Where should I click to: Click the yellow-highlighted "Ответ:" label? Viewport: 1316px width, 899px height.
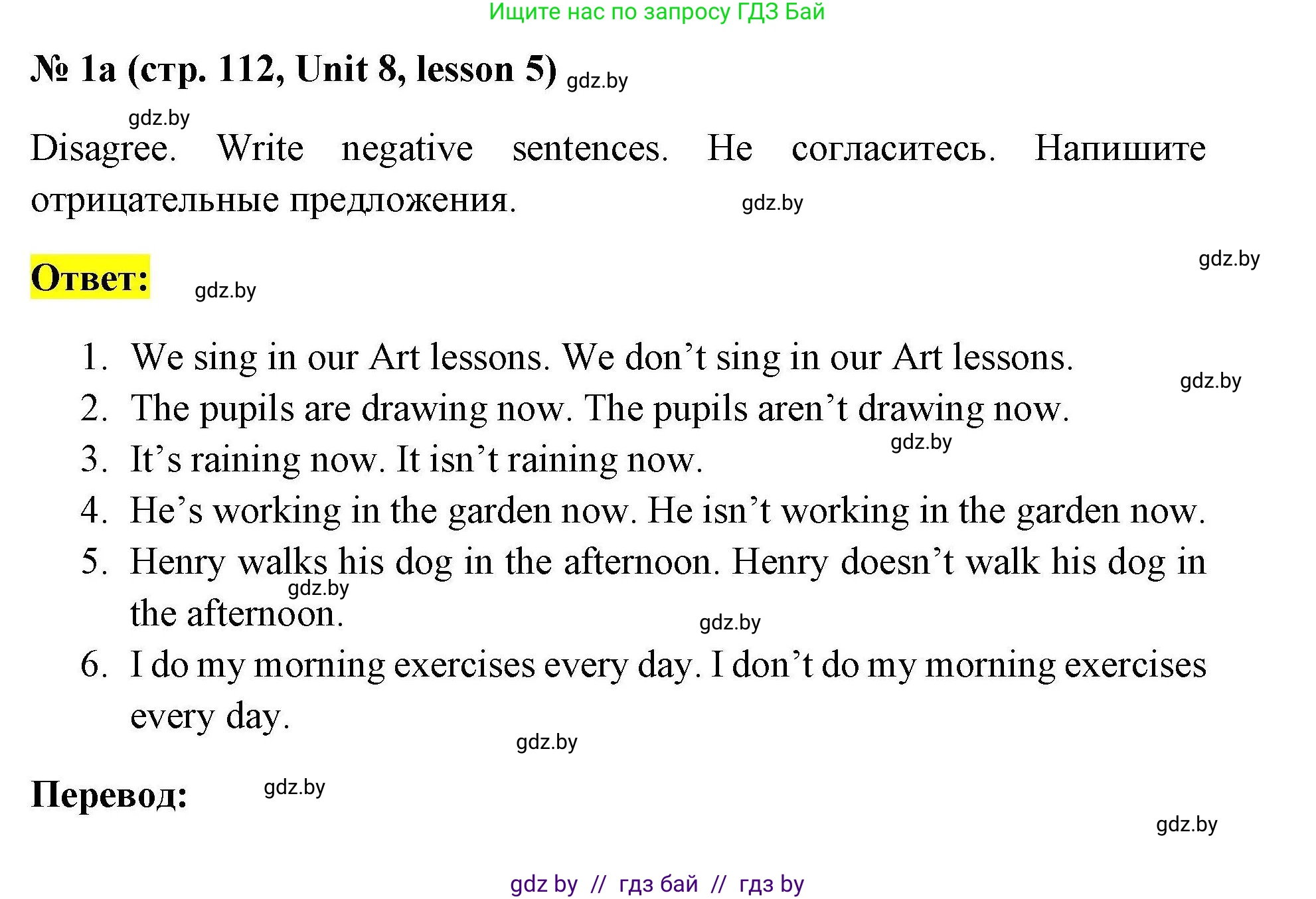(x=90, y=278)
